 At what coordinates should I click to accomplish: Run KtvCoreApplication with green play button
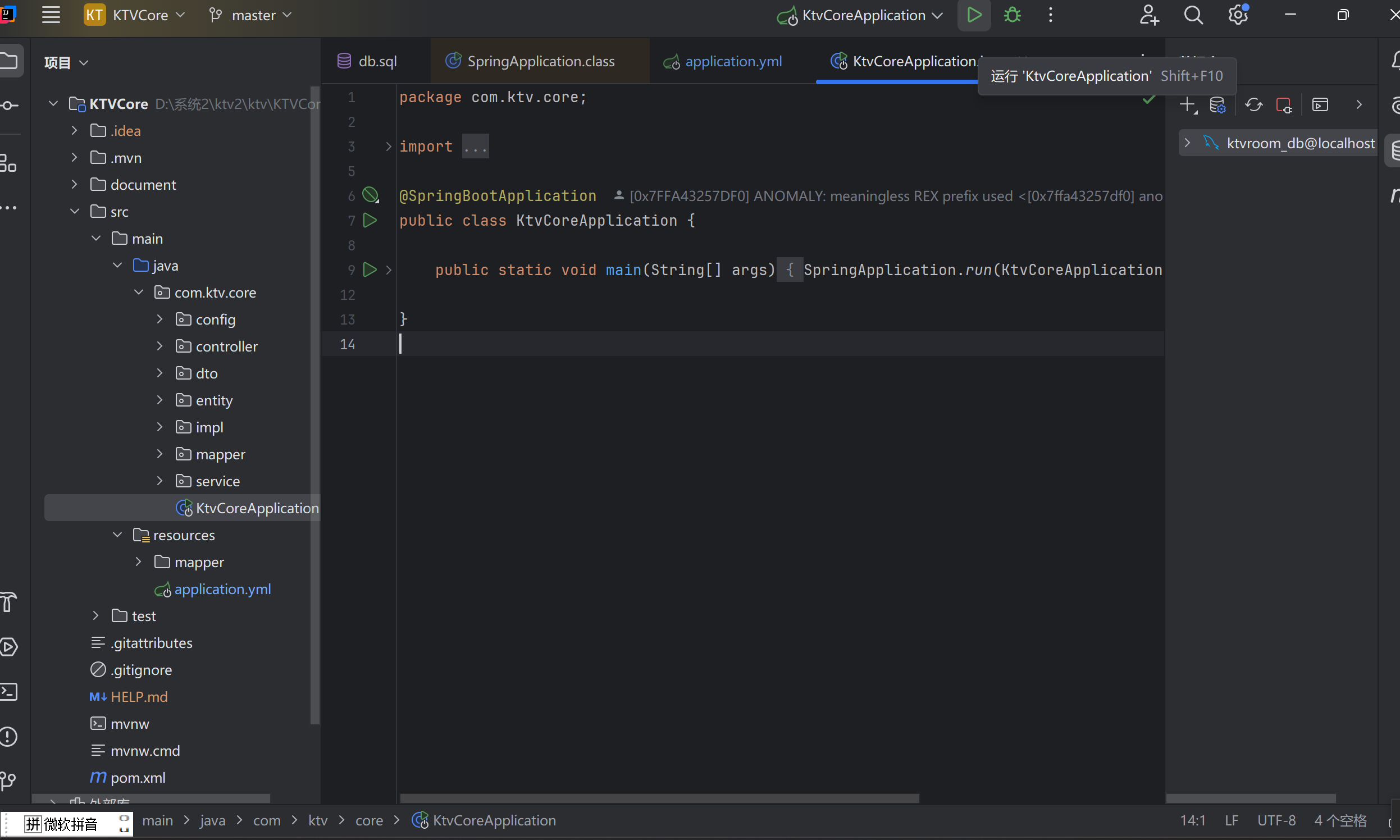pyautogui.click(x=974, y=15)
